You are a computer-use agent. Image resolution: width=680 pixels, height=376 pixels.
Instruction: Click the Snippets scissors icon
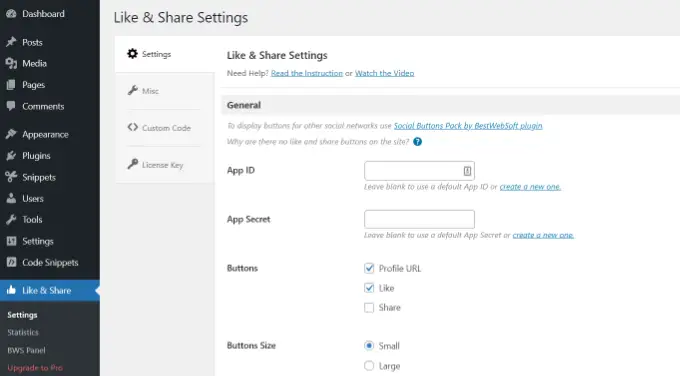click(11, 177)
